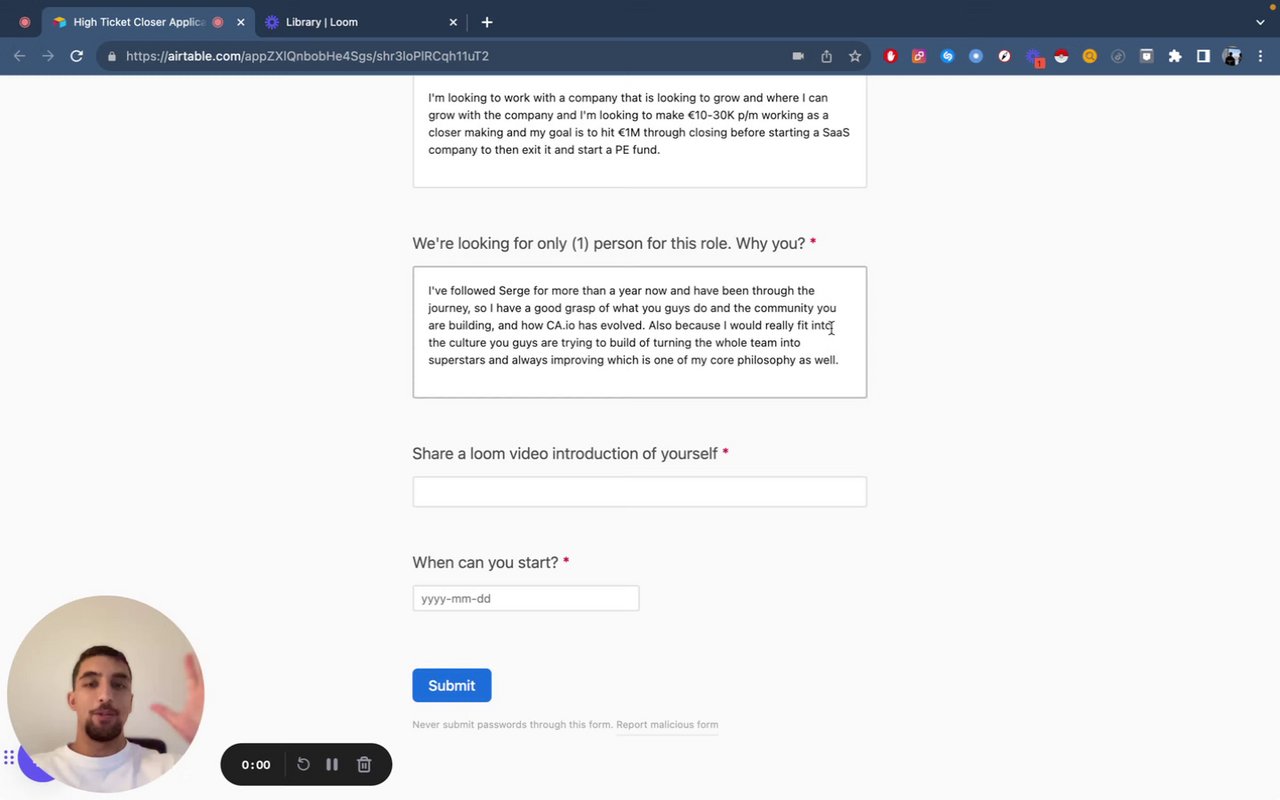The image size is (1280, 800).
Task: Go back to the previous page
Action: [x=20, y=56]
